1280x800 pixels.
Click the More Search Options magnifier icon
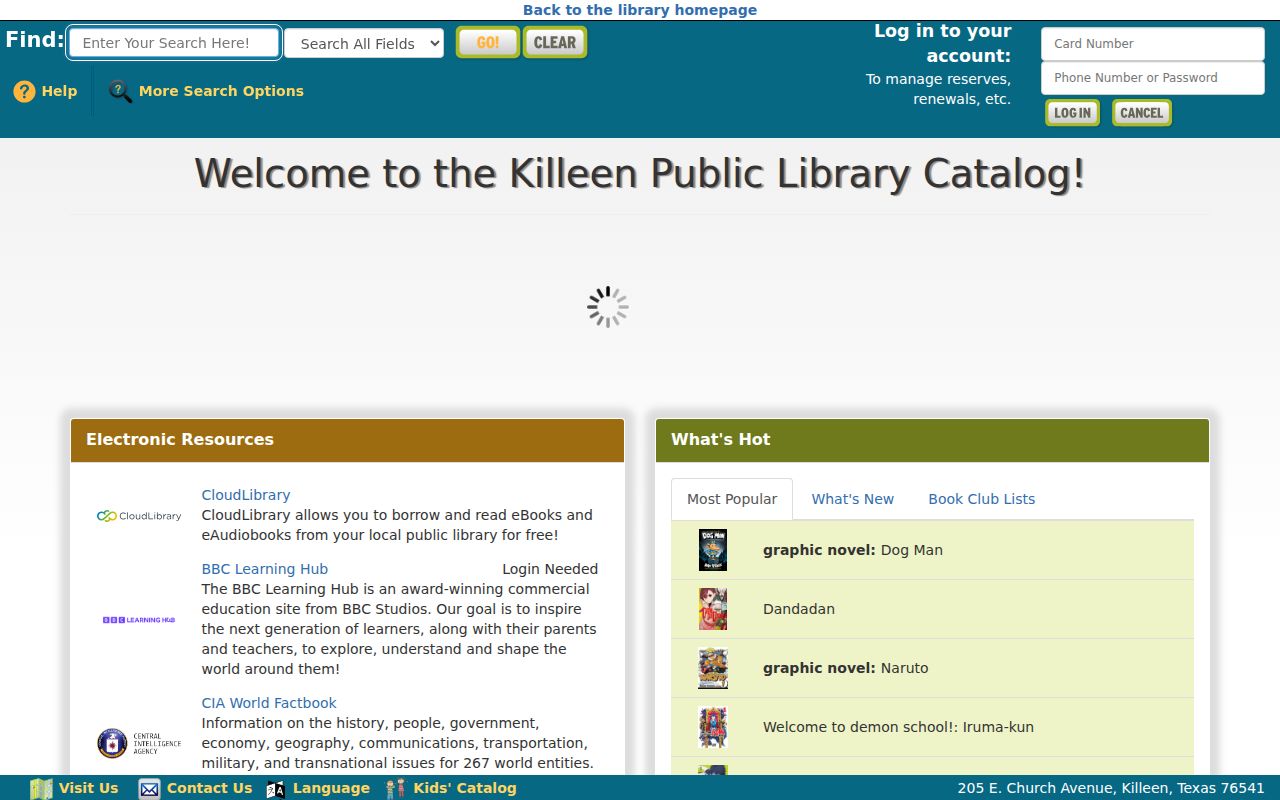(120, 91)
